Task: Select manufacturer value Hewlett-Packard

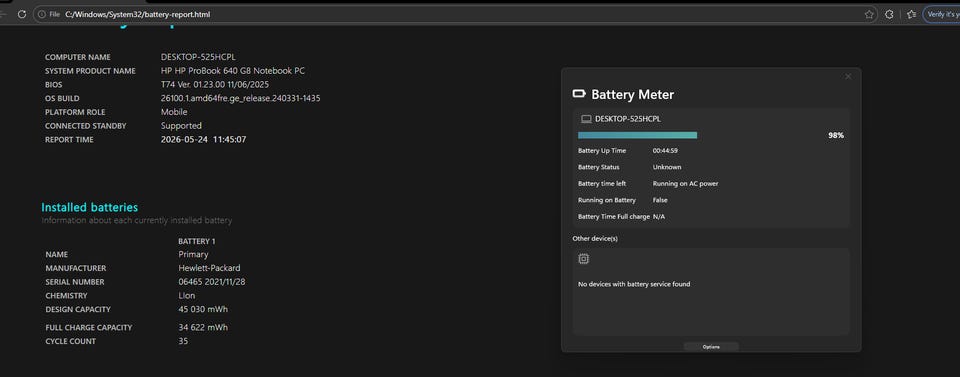Action: 209,268
